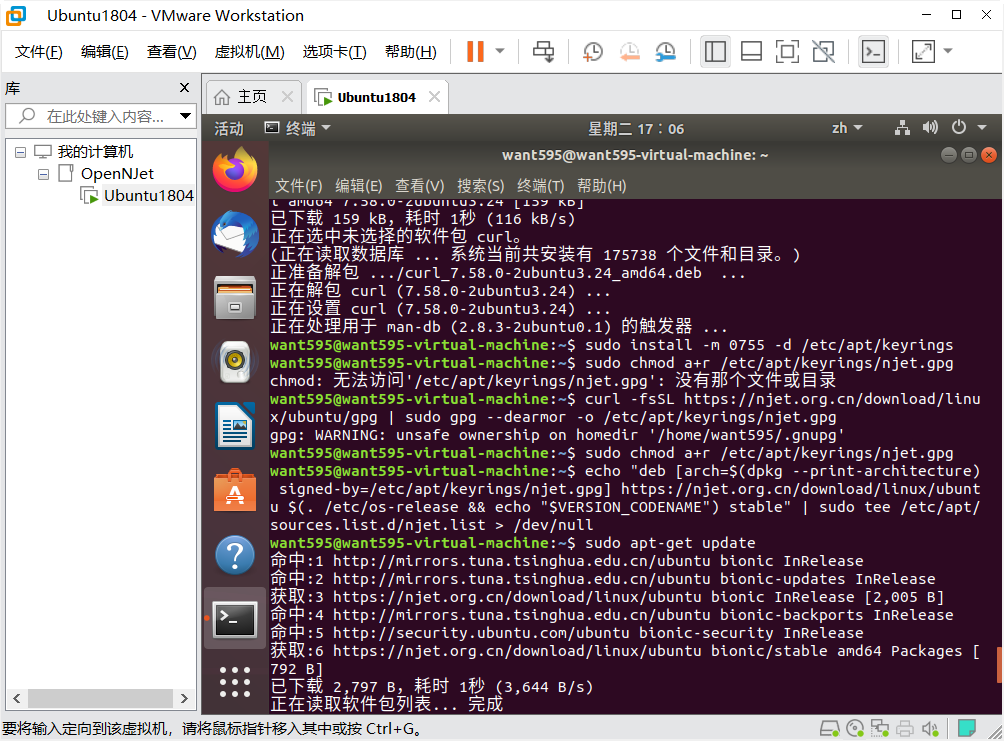1004x741 pixels.
Task: Open the zh input language dropdown
Action: point(846,128)
